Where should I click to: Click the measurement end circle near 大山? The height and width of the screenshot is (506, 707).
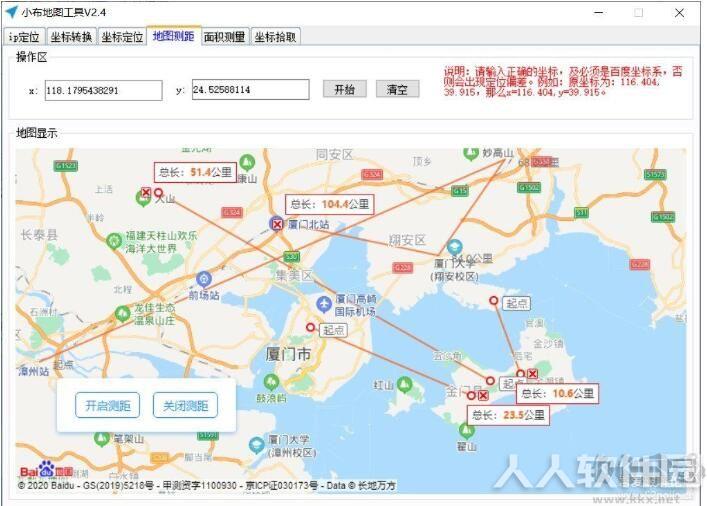point(158,193)
